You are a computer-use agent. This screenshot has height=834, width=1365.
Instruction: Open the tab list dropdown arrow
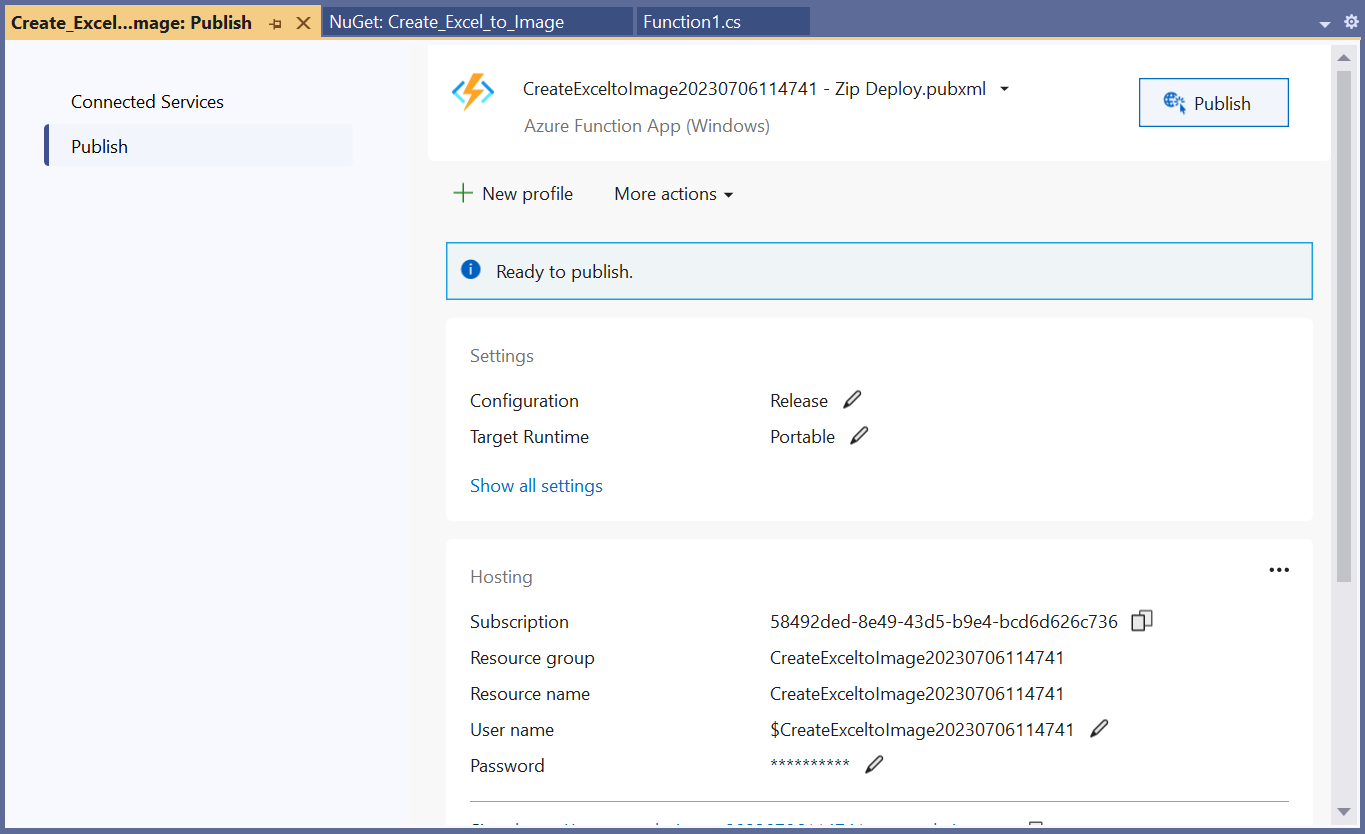coord(1325,23)
